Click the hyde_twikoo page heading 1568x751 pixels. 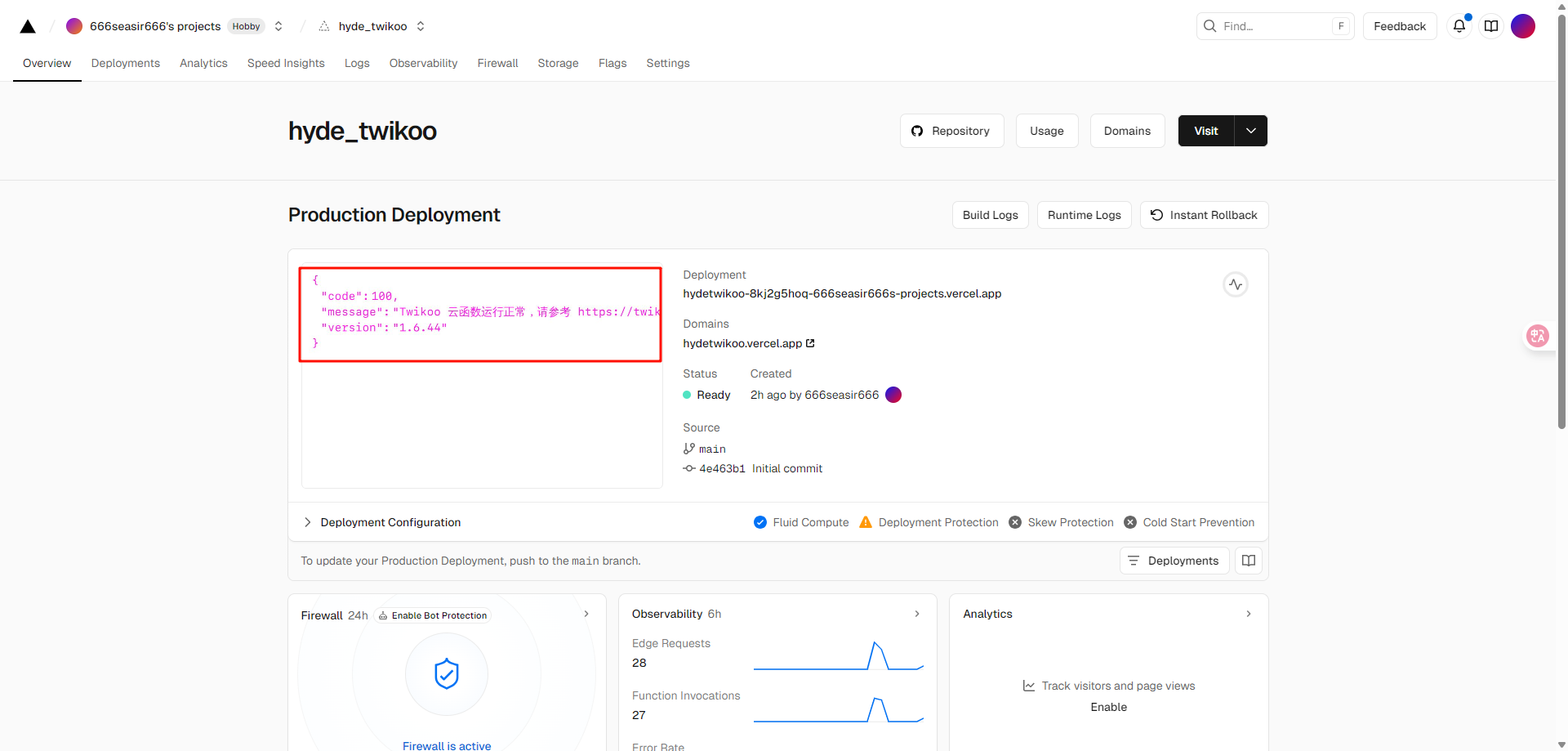pyautogui.click(x=363, y=131)
